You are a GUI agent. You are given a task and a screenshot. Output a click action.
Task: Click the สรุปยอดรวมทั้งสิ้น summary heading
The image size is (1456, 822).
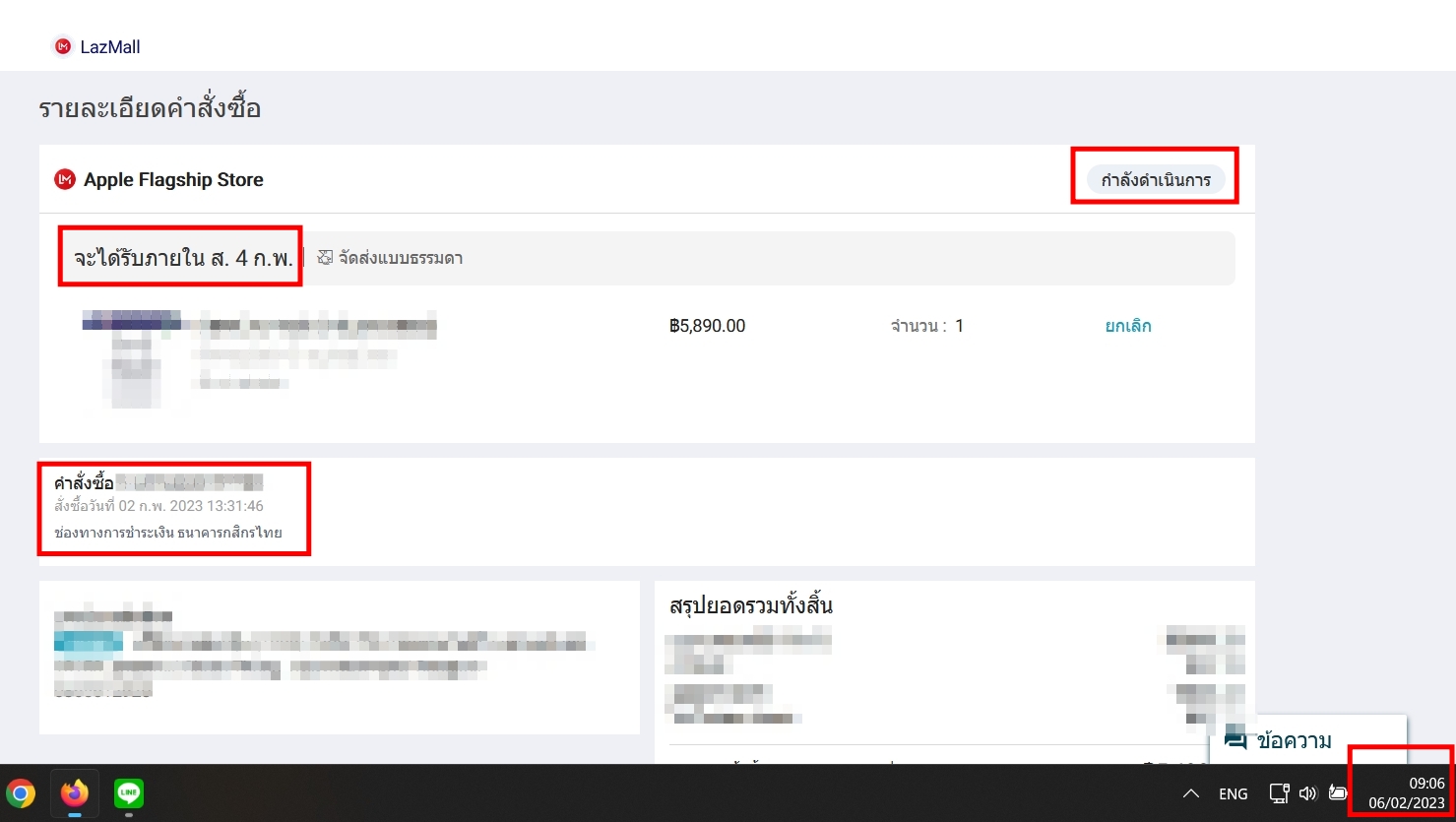click(751, 605)
